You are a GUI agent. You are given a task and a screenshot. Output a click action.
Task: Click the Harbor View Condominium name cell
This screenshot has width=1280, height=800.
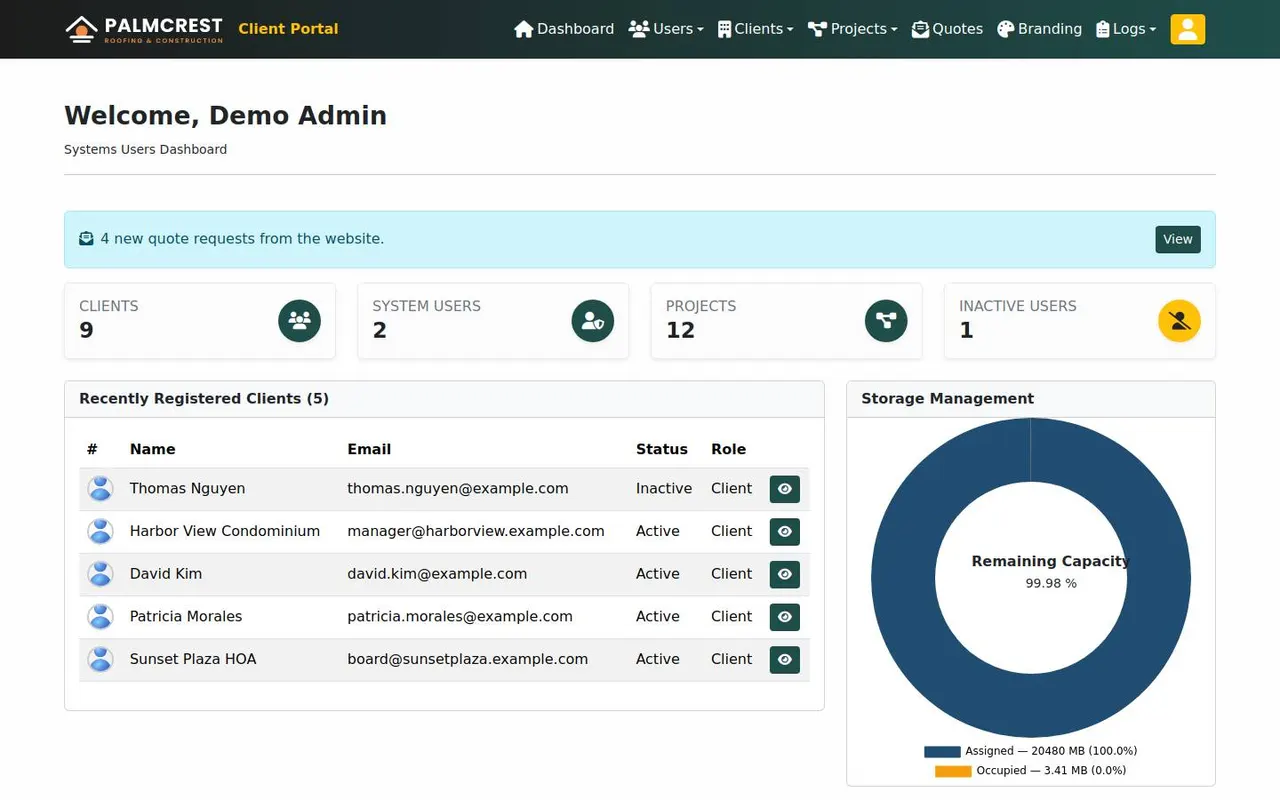[225, 531]
